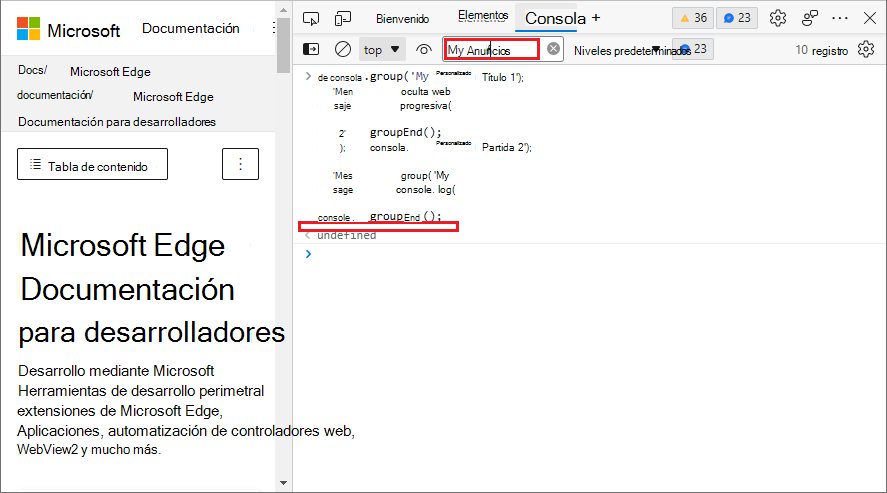Open the feedback people icon in DevTools

[810, 18]
